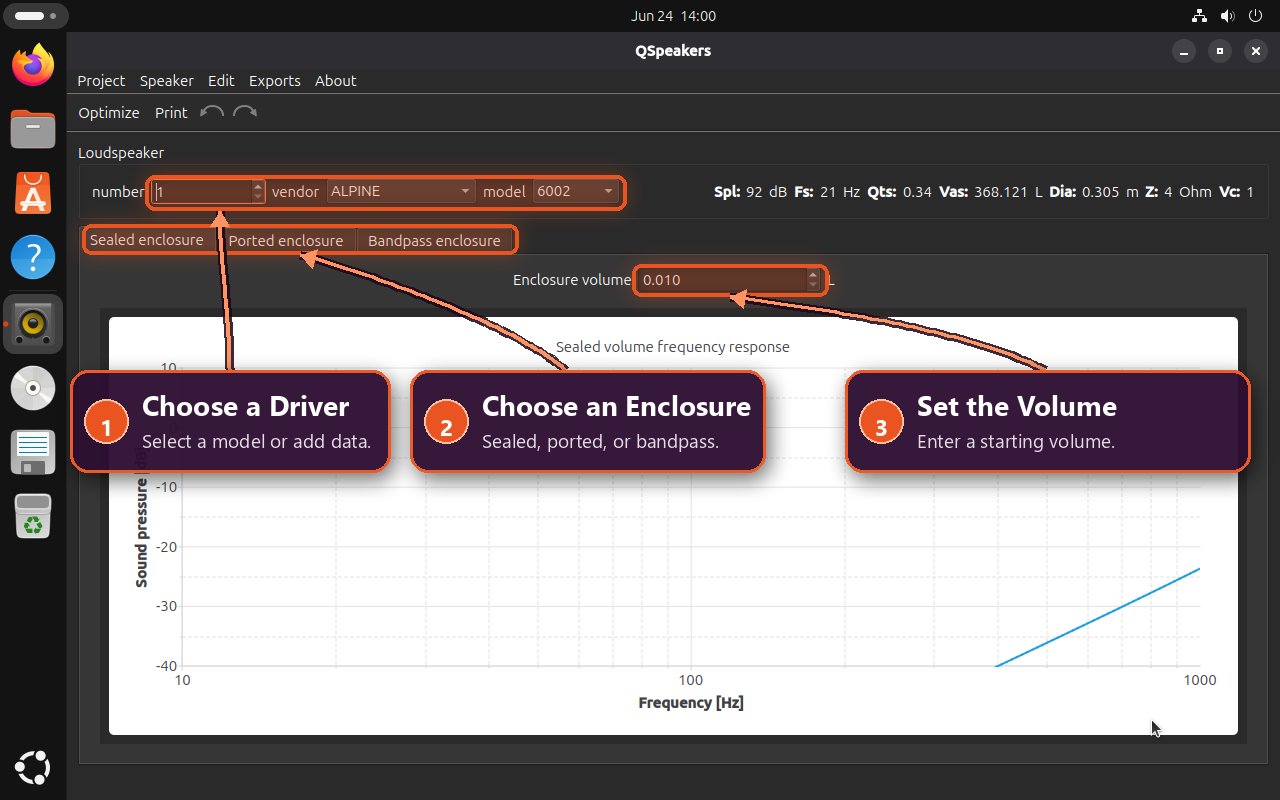Maximize the QSpeakers window
The image size is (1280, 800).
1220,51
